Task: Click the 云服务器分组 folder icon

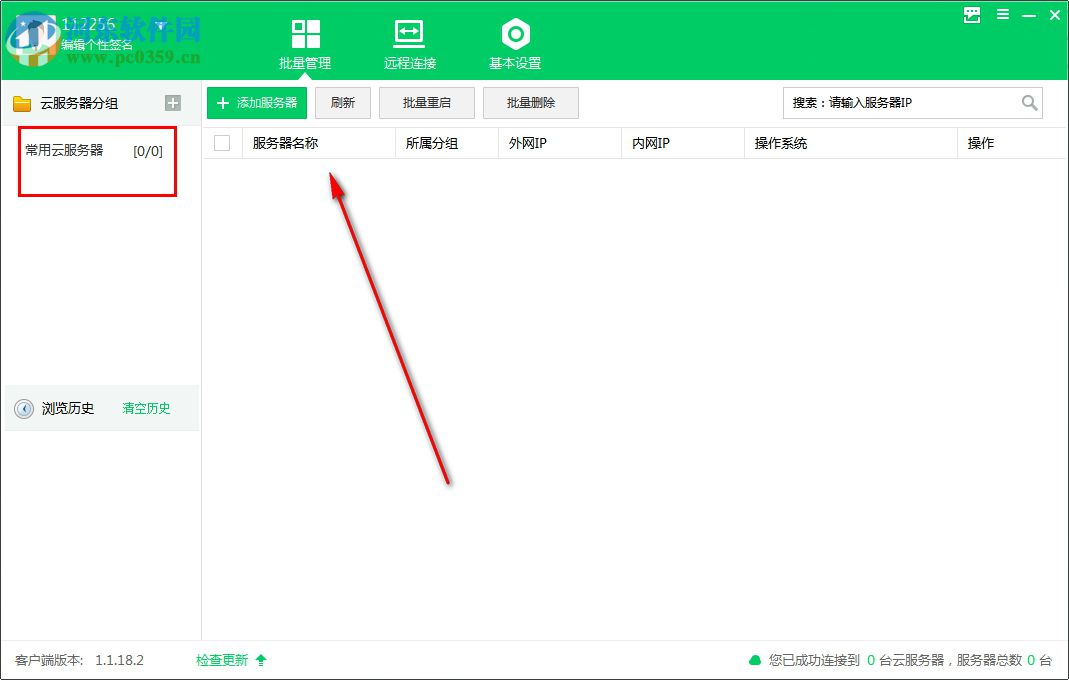Action: [x=22, y=104]
